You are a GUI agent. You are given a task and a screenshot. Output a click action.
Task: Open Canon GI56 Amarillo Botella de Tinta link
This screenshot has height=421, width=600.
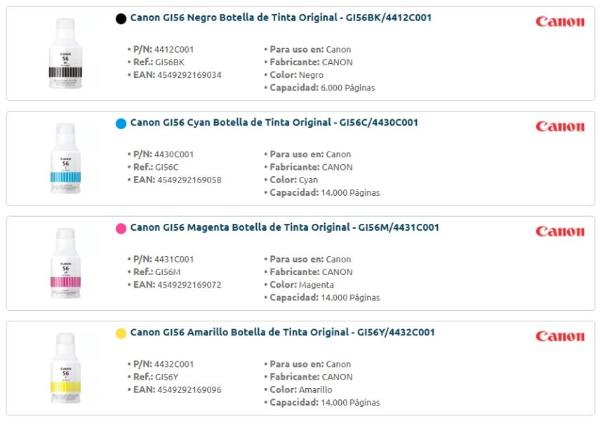coord(282,333)
